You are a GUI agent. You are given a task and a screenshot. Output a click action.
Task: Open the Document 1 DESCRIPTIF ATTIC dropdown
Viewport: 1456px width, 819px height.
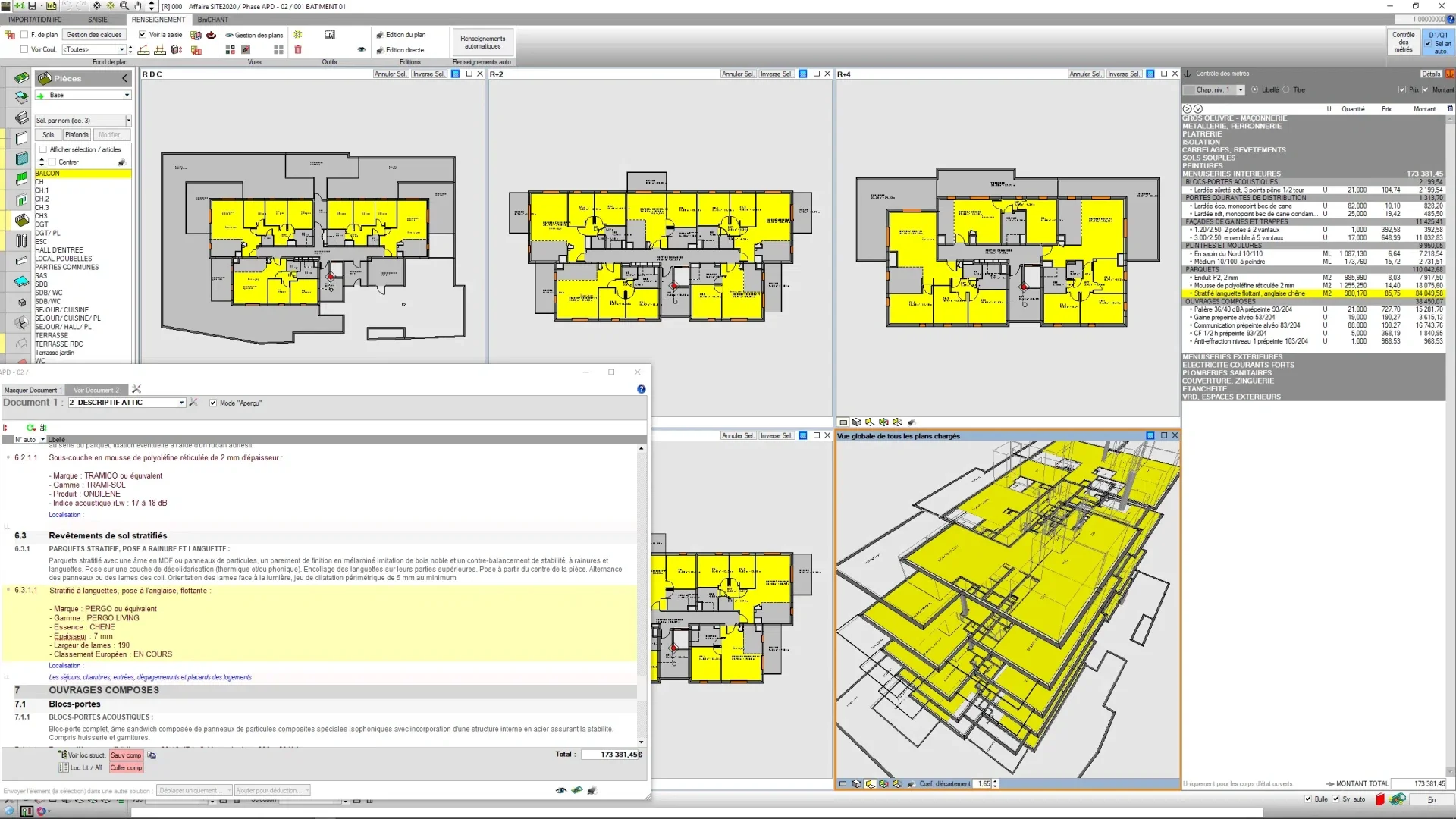click(x=181, y=403)
